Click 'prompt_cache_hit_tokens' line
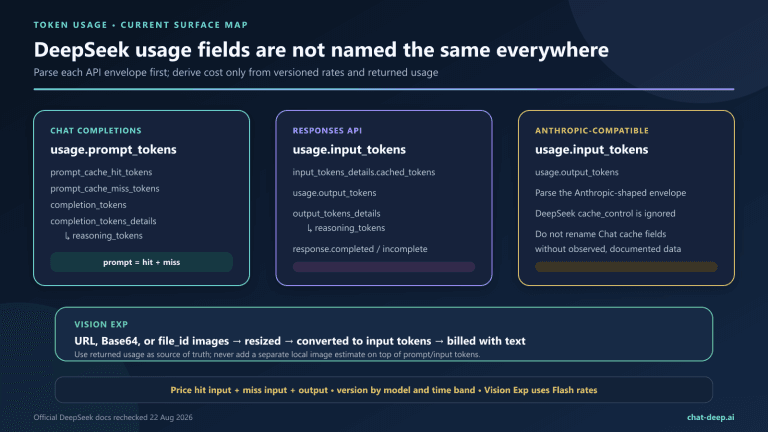Screen dimensions: 768x432 point(101,172)
